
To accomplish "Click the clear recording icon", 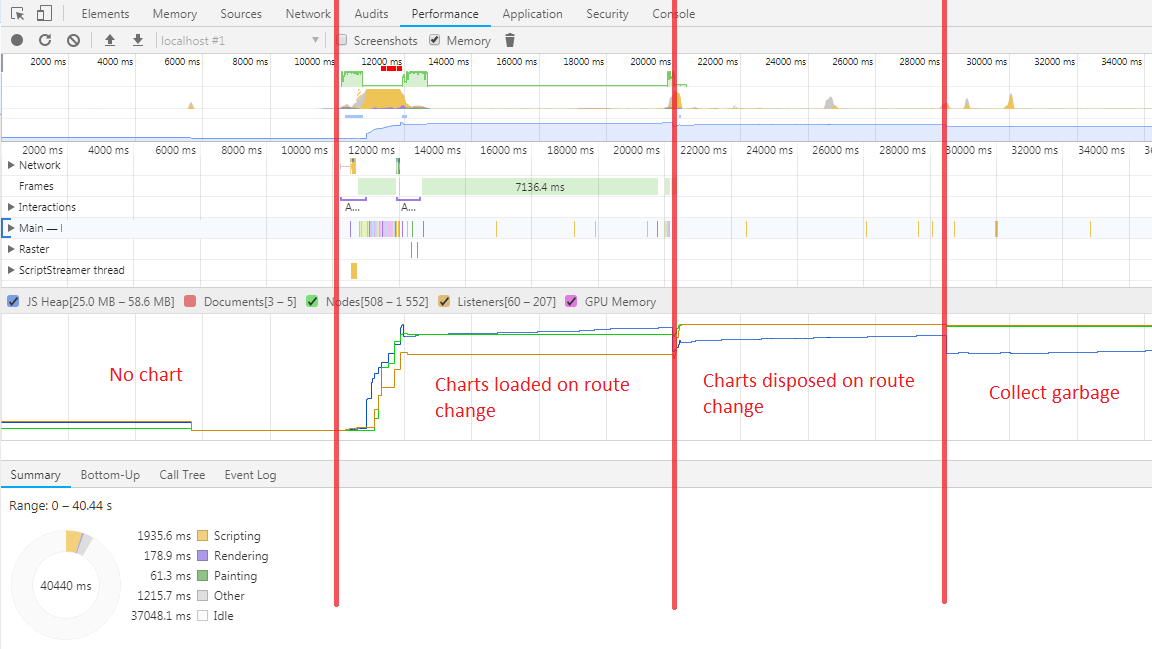I will pos(72,40).
